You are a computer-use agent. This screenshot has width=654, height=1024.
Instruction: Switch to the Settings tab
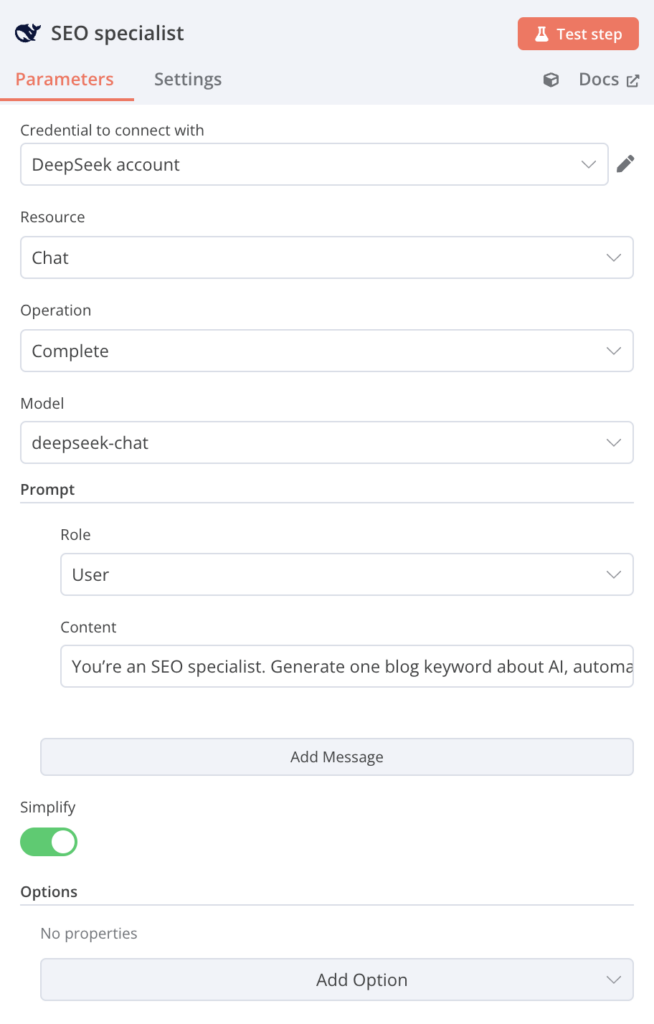187,79
